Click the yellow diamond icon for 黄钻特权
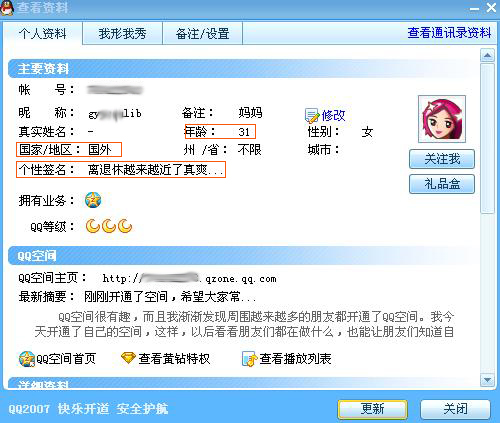500x423 pixels. tap(128, 358)
